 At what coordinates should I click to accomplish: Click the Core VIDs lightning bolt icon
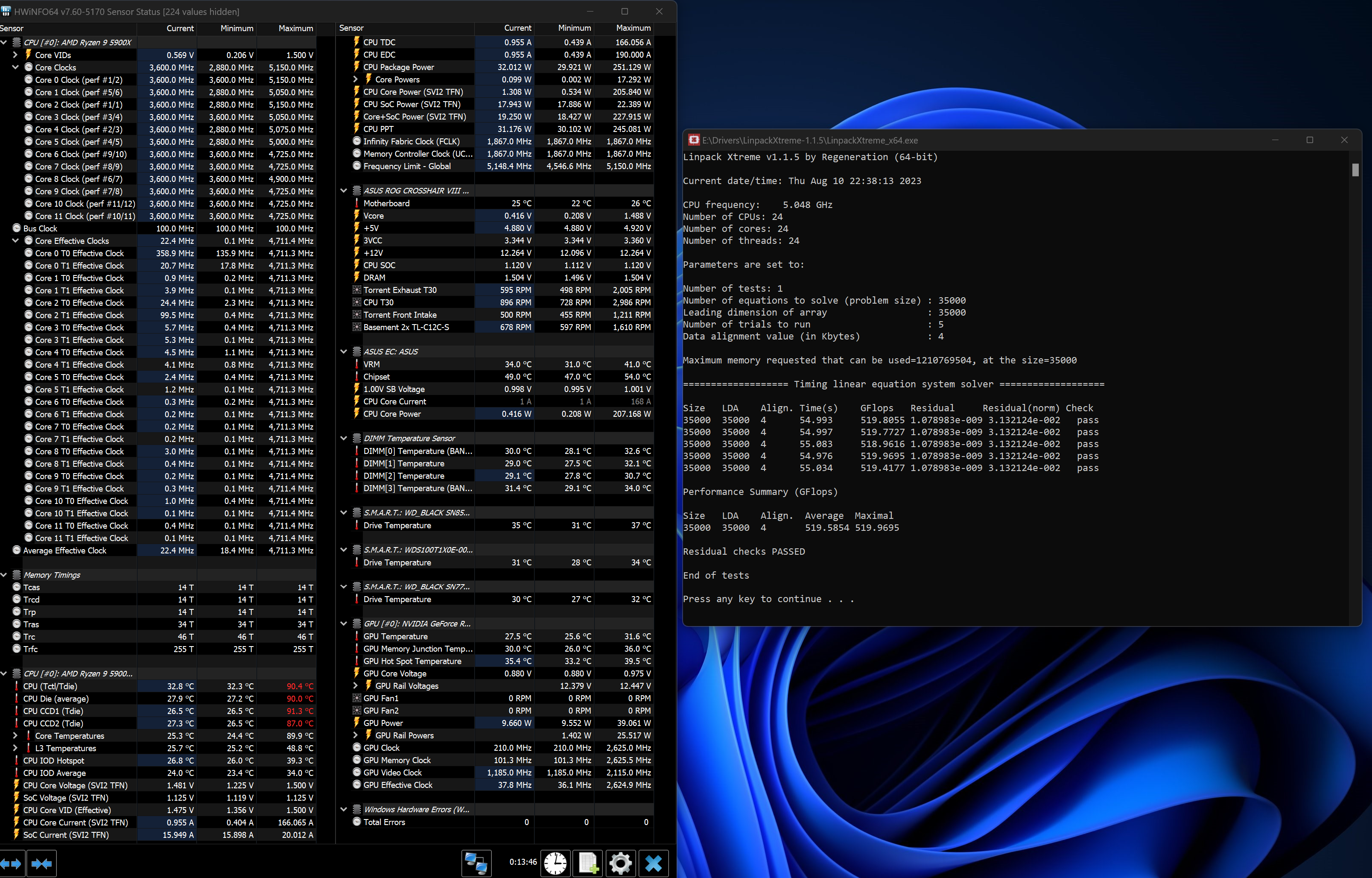tap(29, 55)
